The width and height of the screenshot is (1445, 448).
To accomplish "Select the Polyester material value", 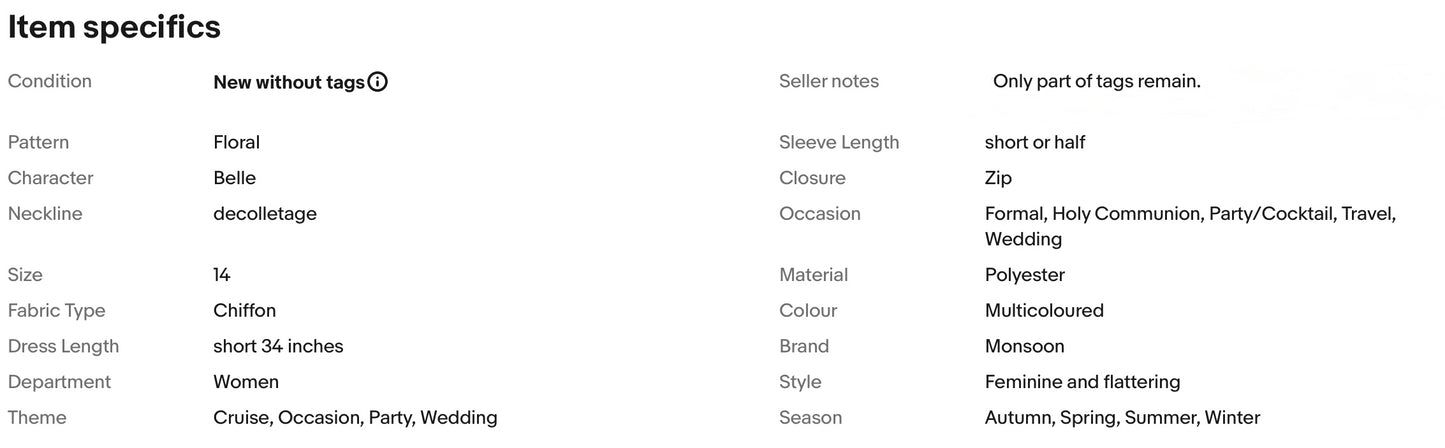I will (x=1025, y=274).
